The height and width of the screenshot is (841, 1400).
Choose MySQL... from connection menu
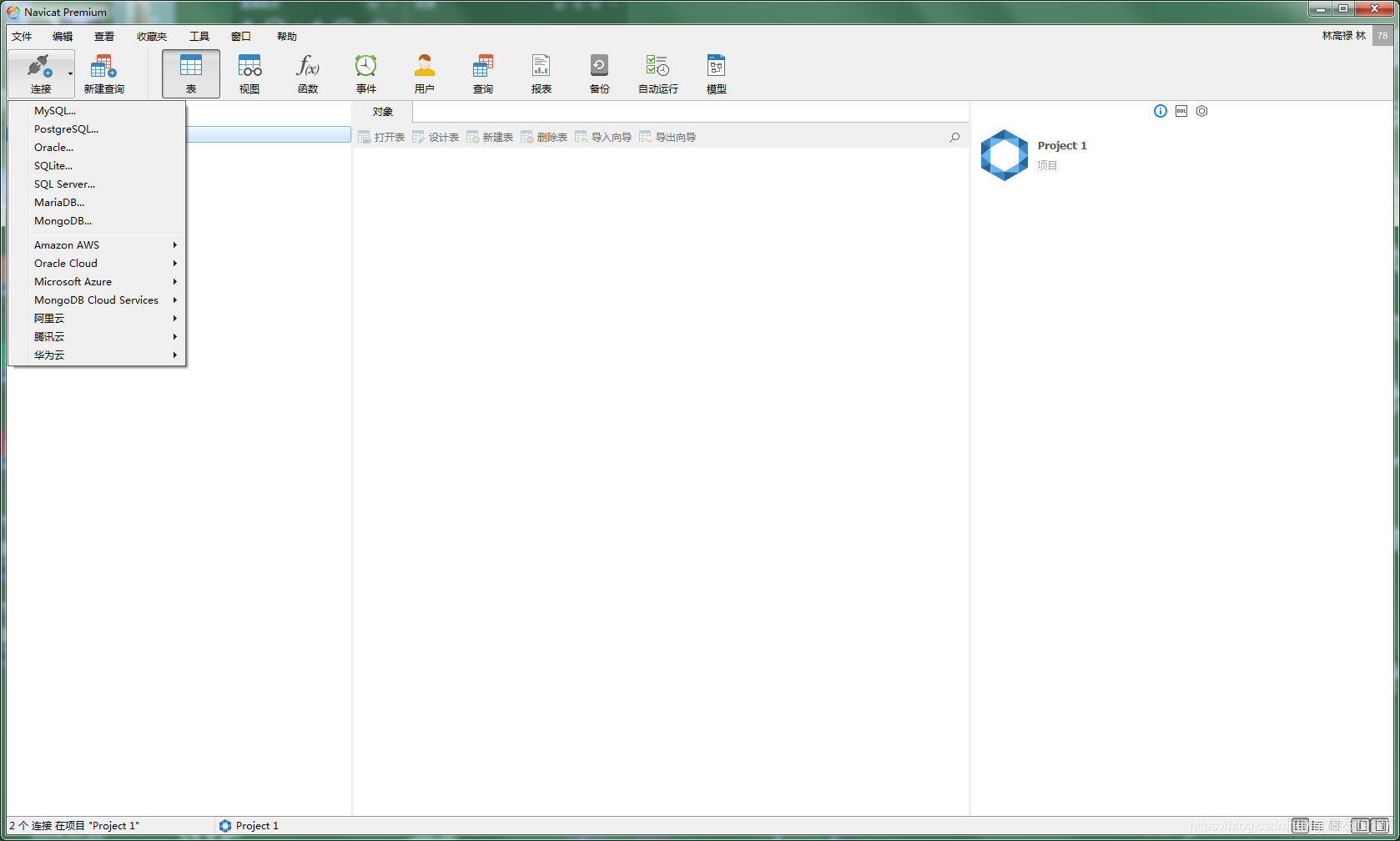97,110
